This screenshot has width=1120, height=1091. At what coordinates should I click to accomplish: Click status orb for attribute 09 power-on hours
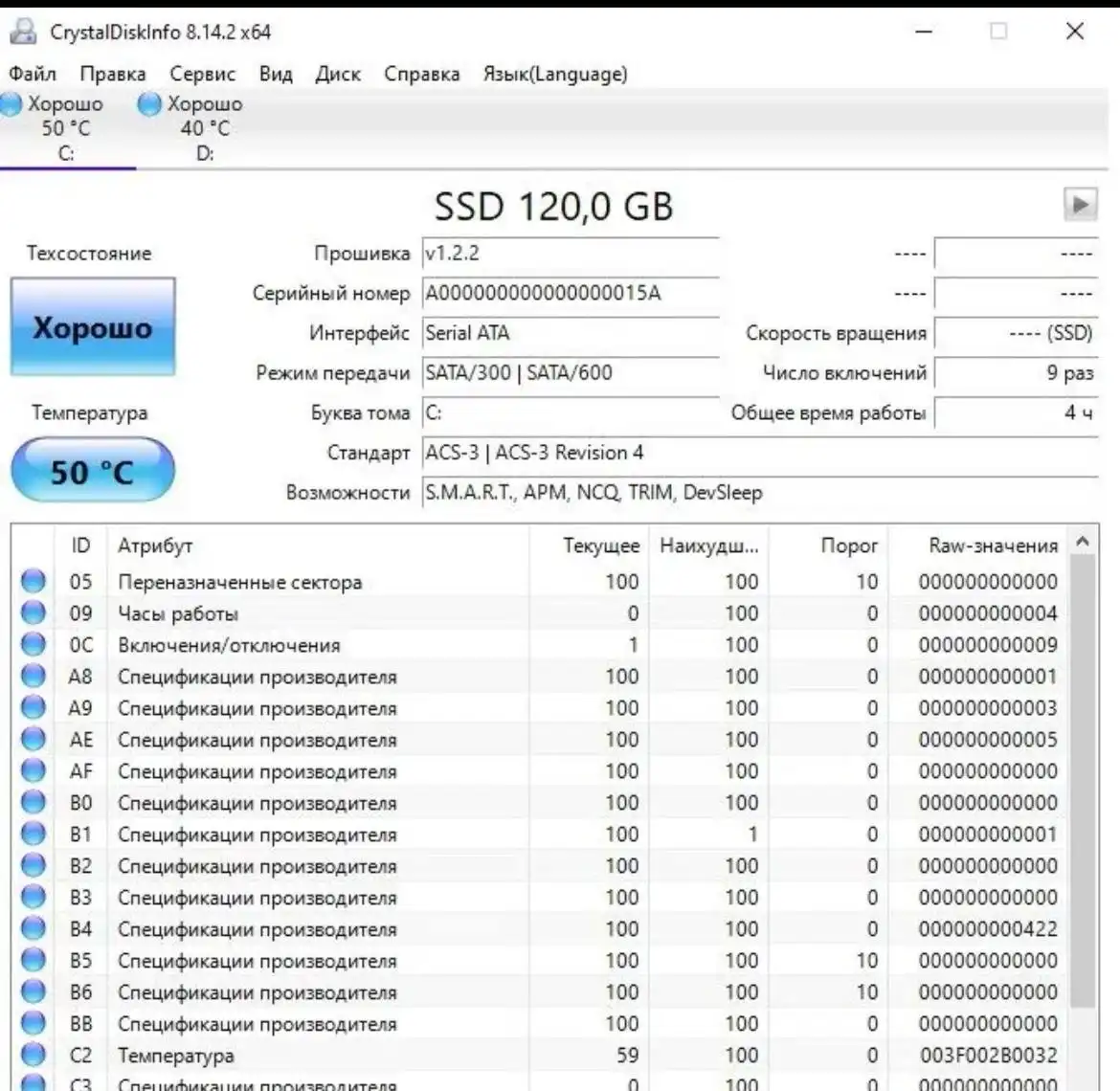[x=34, y=612]
